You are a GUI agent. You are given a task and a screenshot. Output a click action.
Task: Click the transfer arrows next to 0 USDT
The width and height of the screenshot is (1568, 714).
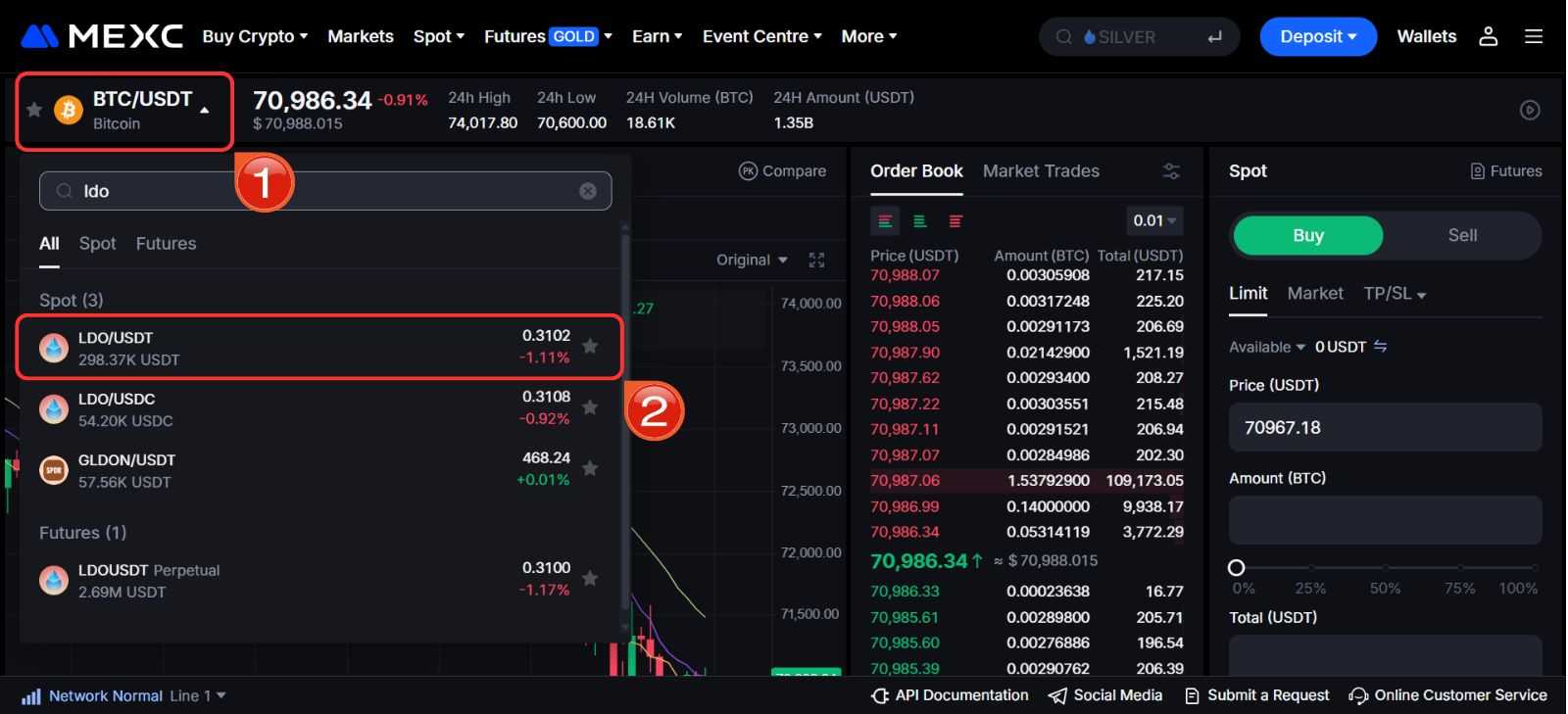click(1380, 347)
